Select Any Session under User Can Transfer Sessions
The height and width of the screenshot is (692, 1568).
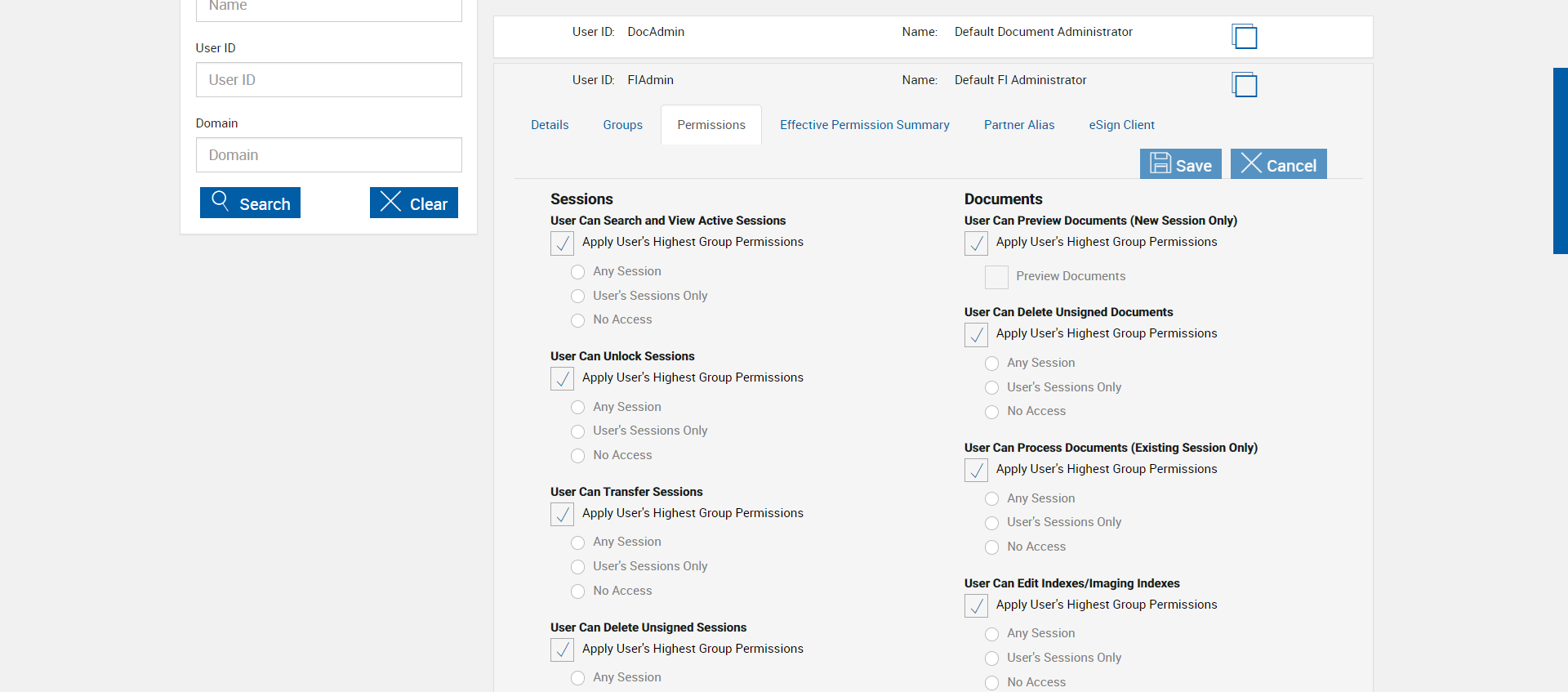[578, 542]
